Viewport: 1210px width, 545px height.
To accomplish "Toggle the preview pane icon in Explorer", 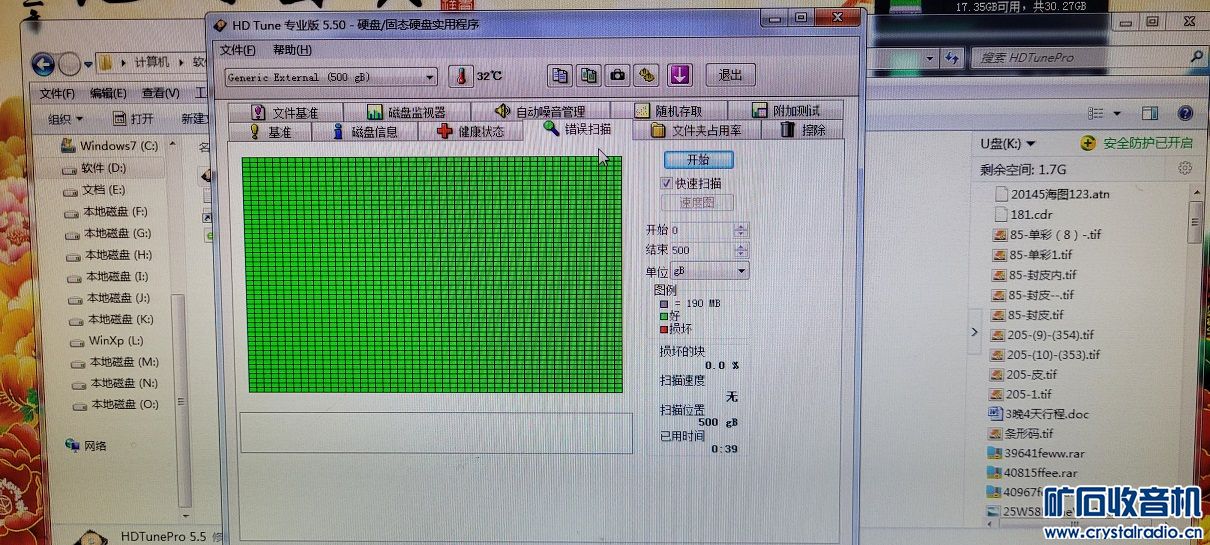I will tap(1150, 114).
